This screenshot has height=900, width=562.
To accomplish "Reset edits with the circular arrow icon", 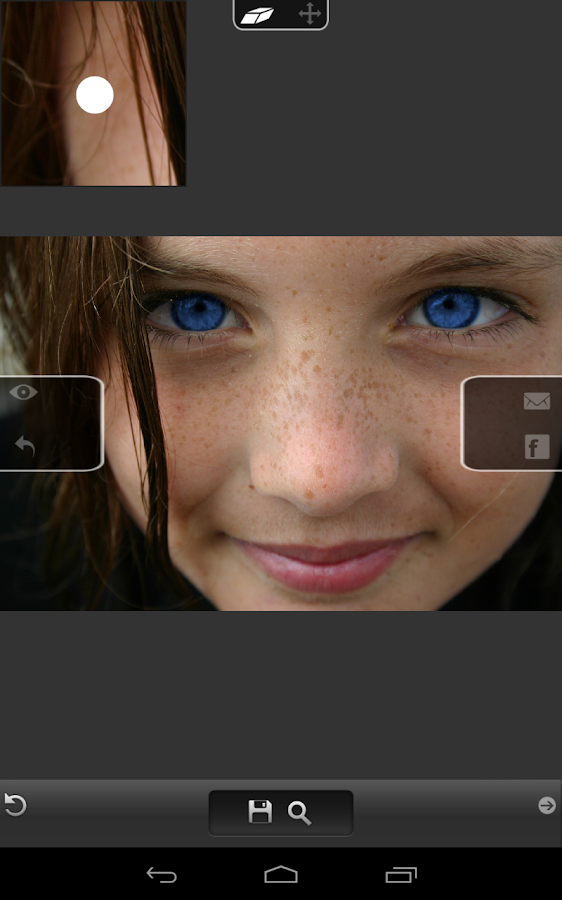I will click(x=15, y=804).
